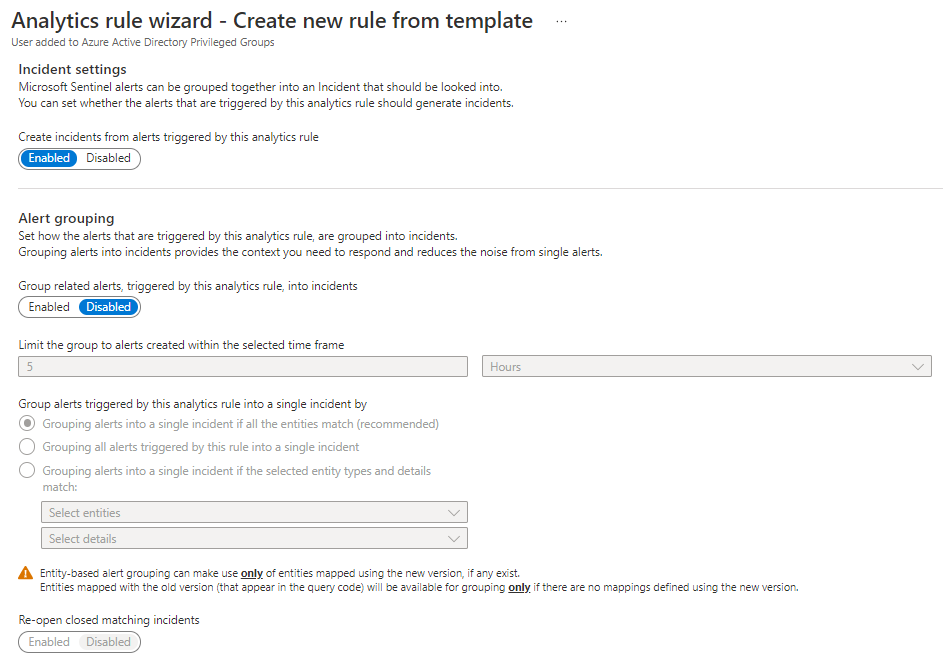Open the Select details dropdown
This screenshot has width=943, height=668.
pyautogui.click(x=254, y=539)
